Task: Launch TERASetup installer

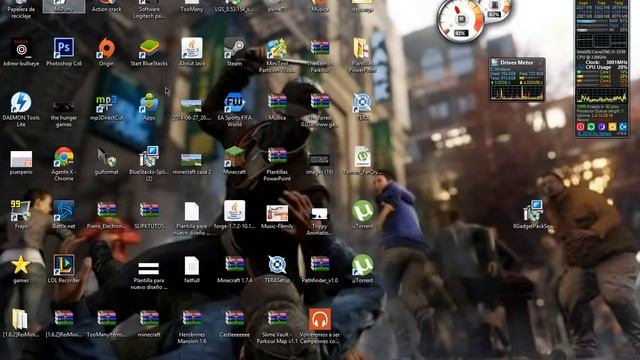Action: coord(277,264)
